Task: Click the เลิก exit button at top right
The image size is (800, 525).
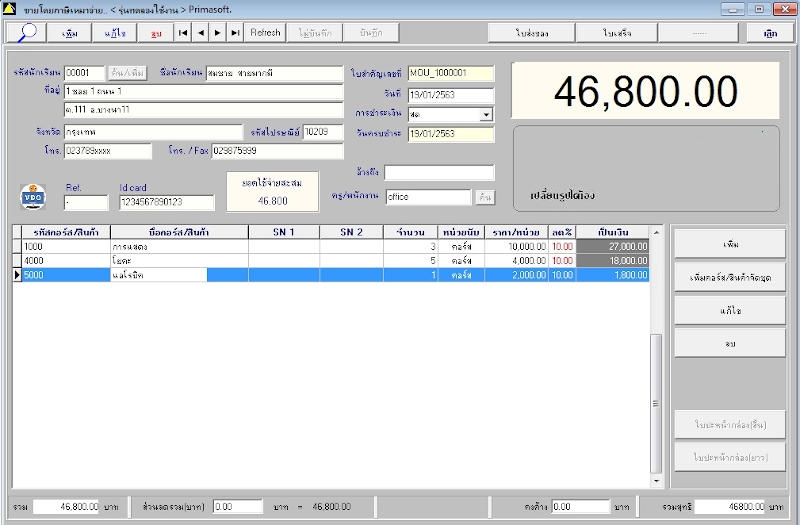Action: [x=769, y=33]
